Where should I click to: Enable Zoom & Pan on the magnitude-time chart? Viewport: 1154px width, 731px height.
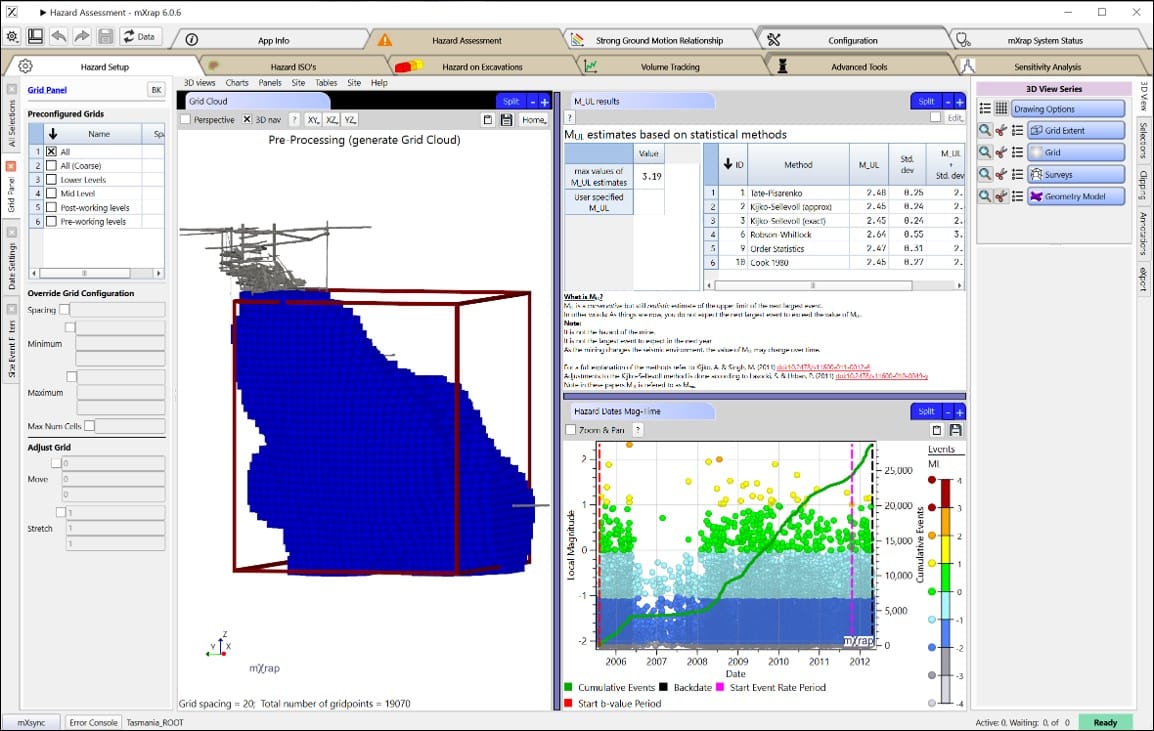pyautogui.click(x=570, y=428)
